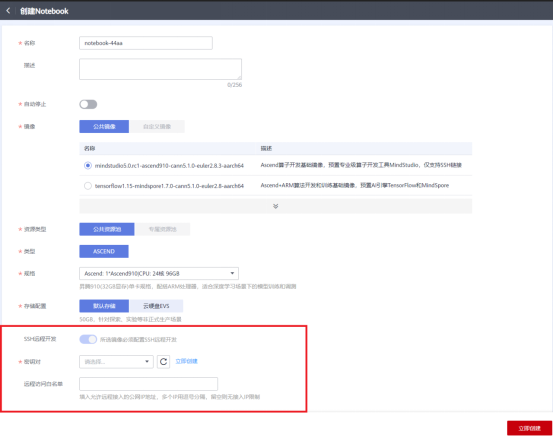Switch to the public image tab

[x=104, y=126]
